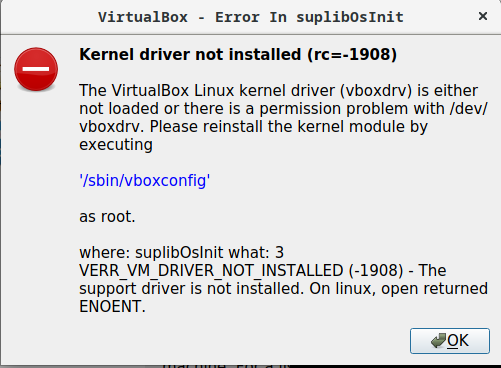
Task: Click 'where: suplibOsInit what: 3' line
Action: (x=181, y=252)
